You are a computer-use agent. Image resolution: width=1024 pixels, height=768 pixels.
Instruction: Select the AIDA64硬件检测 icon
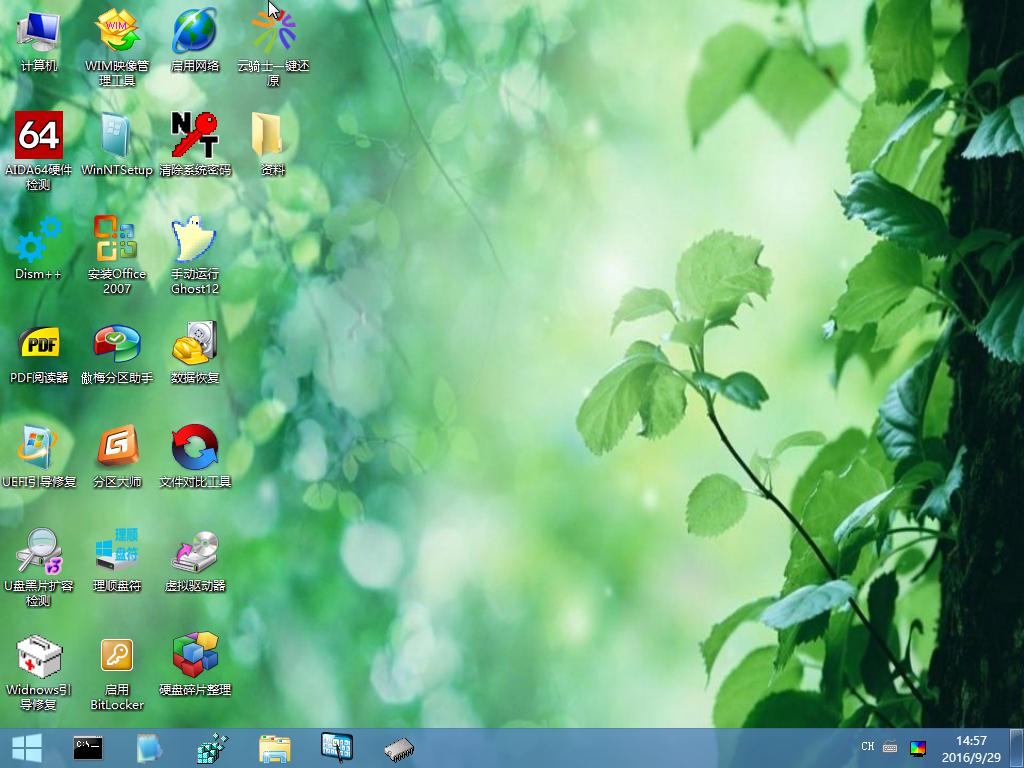click(x=39, y=135)
